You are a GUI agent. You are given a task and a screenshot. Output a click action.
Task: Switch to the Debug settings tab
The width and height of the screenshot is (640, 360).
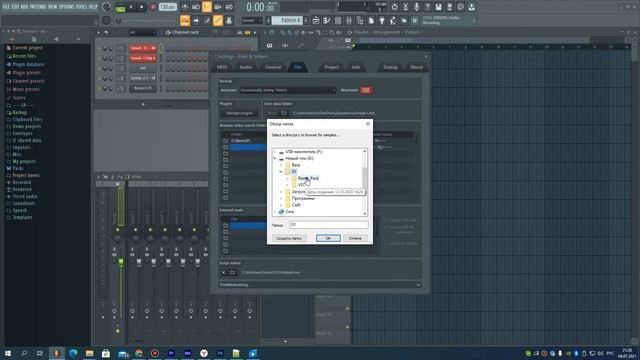click(390, 67)
